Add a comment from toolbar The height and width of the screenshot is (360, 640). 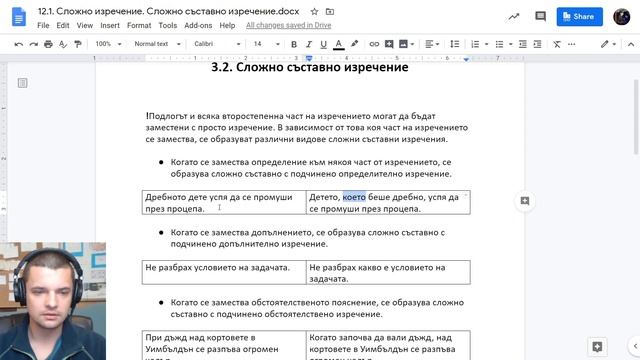pyautogui.click(x=389, y=44)
